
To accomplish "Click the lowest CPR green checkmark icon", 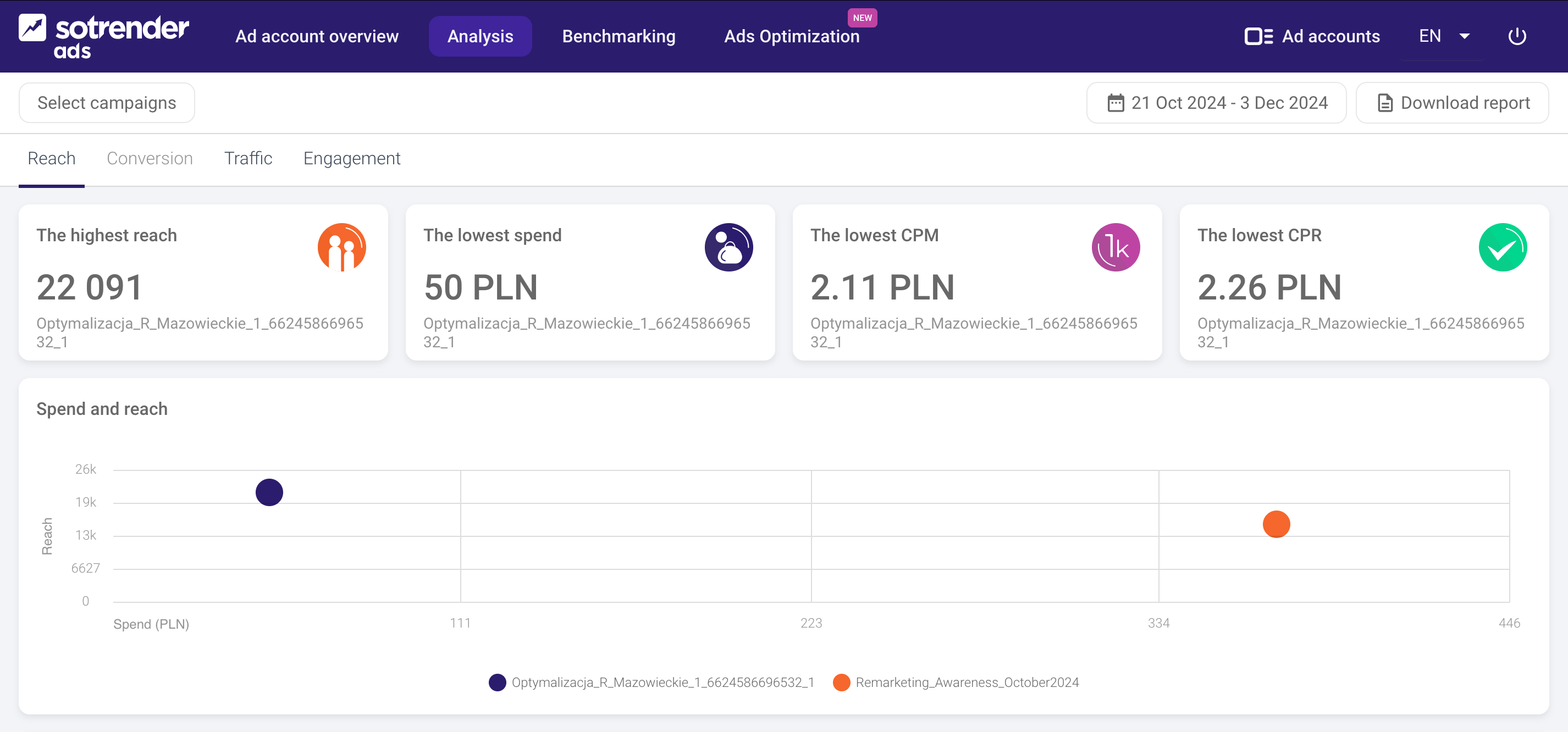I will pos(1502,248).
